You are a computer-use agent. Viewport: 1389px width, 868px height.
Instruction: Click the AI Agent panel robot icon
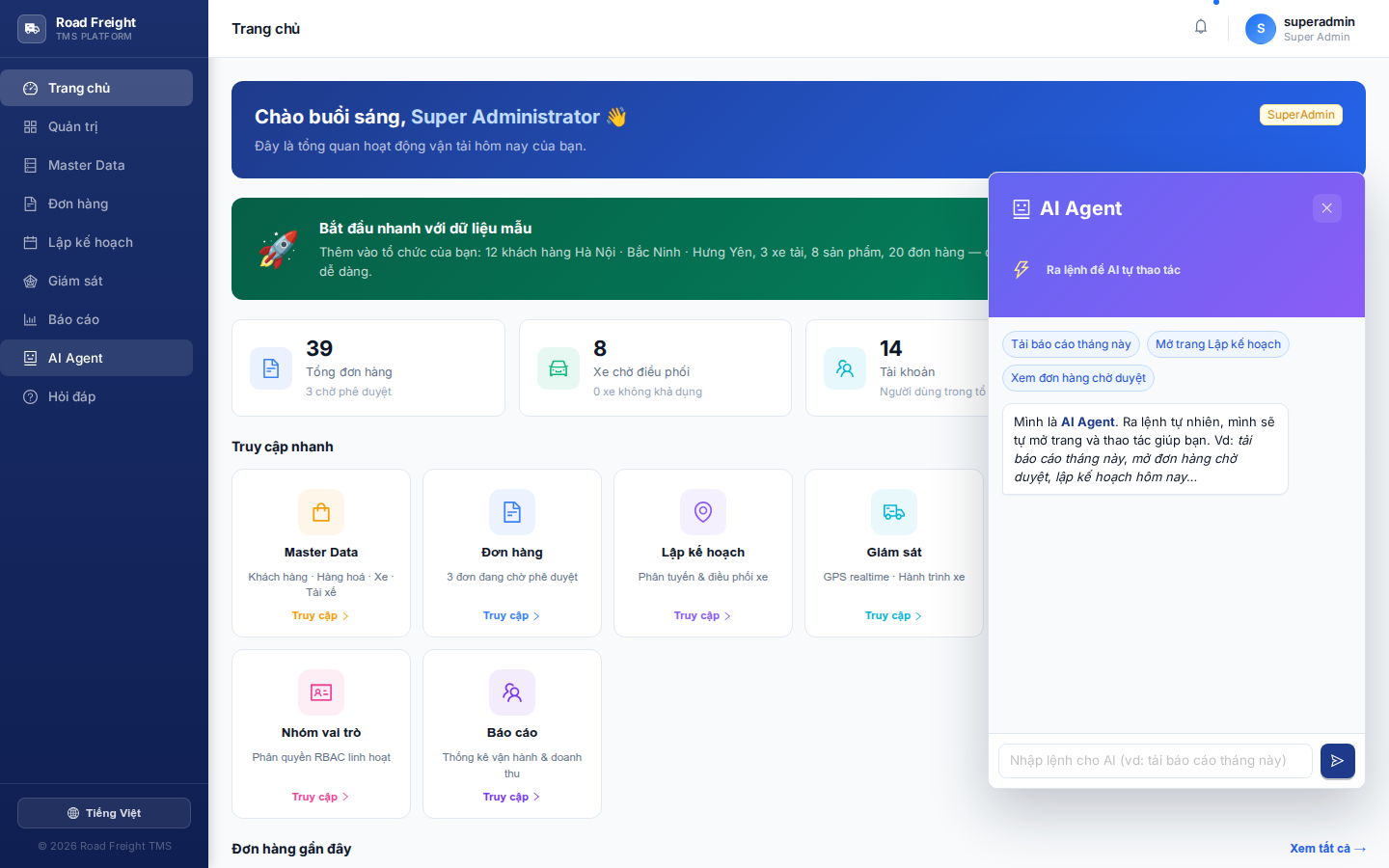click(1021, 209)
